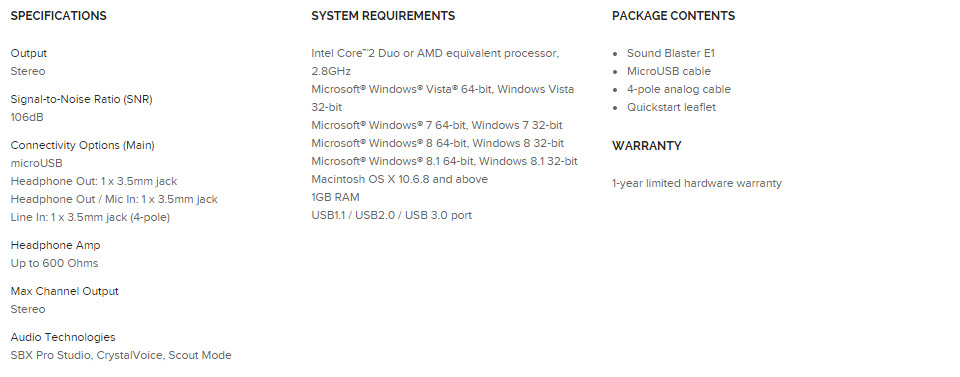Select Connectivity Options (Main) label
The image size is (960, 377).
[83, 146]
